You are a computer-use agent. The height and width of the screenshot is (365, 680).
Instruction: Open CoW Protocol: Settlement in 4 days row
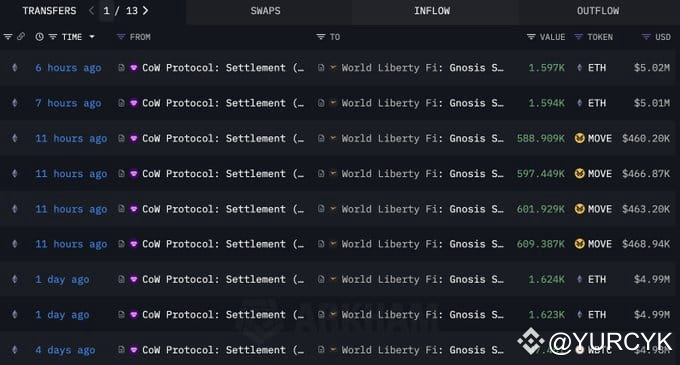pos(223,350)
